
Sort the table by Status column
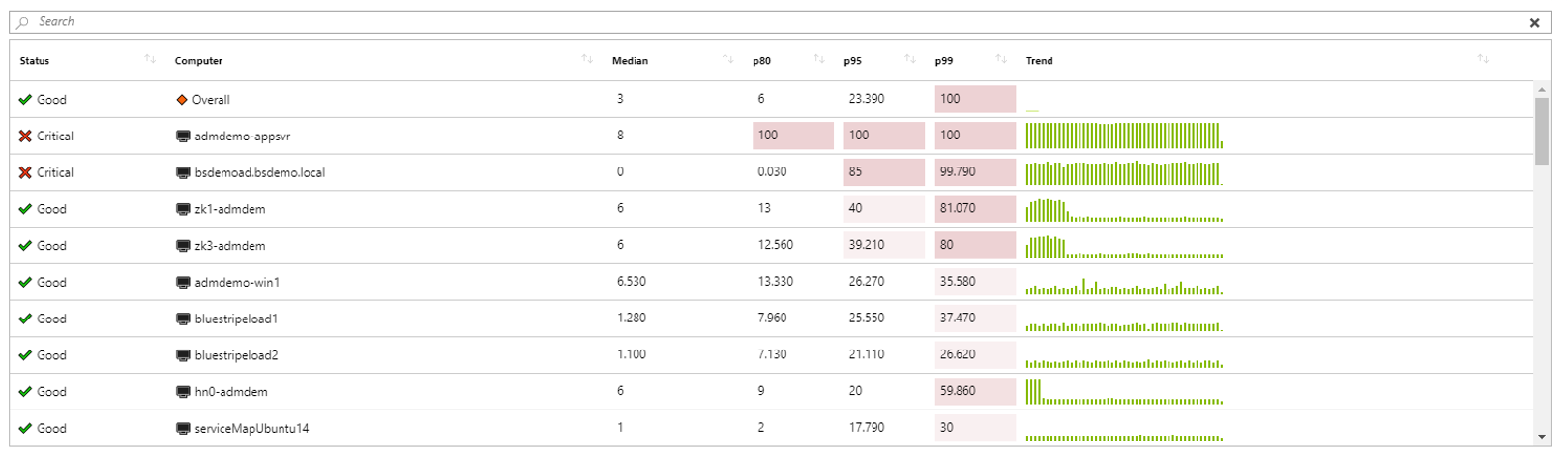click(x=150, y=60)
